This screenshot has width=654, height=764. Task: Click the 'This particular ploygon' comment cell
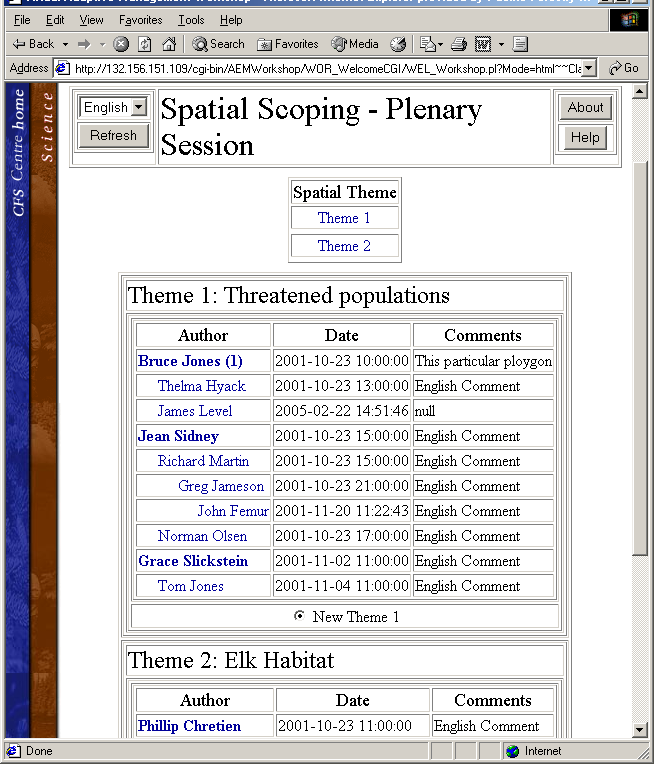(483, 361)
